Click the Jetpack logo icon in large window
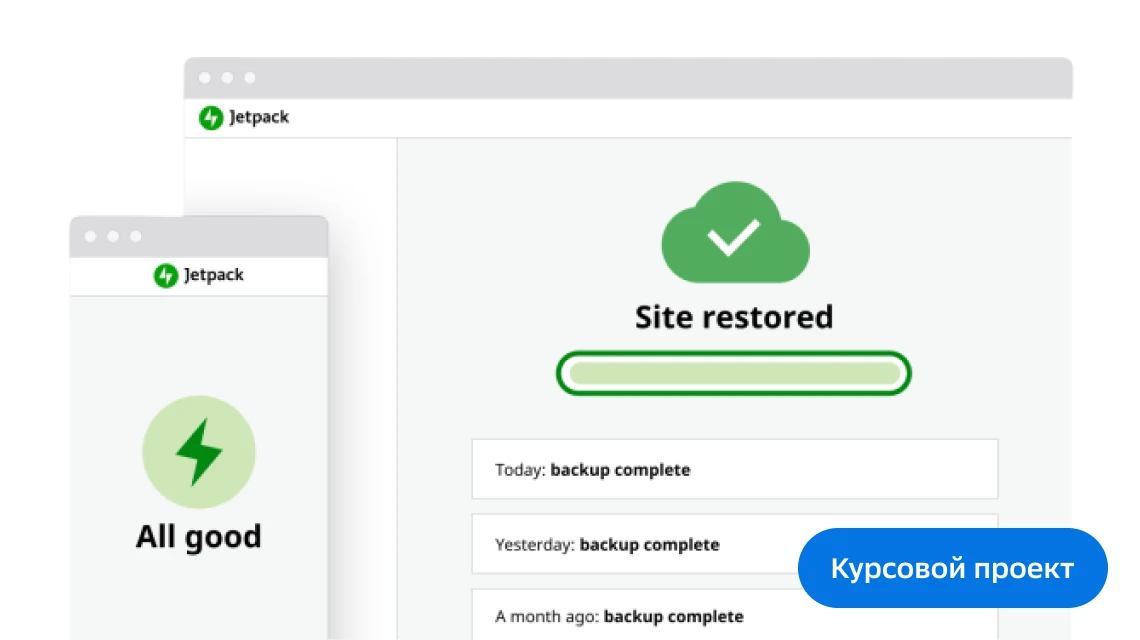 [211, 117]
